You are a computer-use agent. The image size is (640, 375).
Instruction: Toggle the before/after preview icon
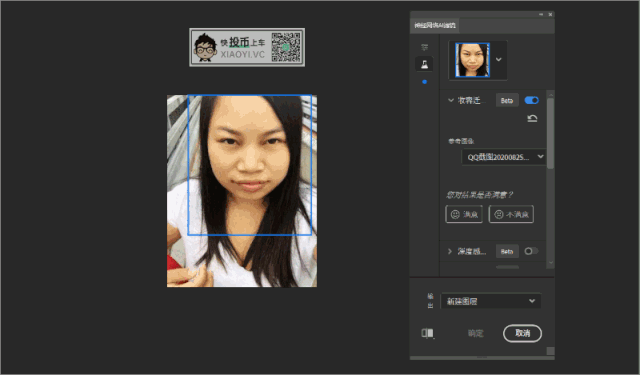[x=427, y=333]
